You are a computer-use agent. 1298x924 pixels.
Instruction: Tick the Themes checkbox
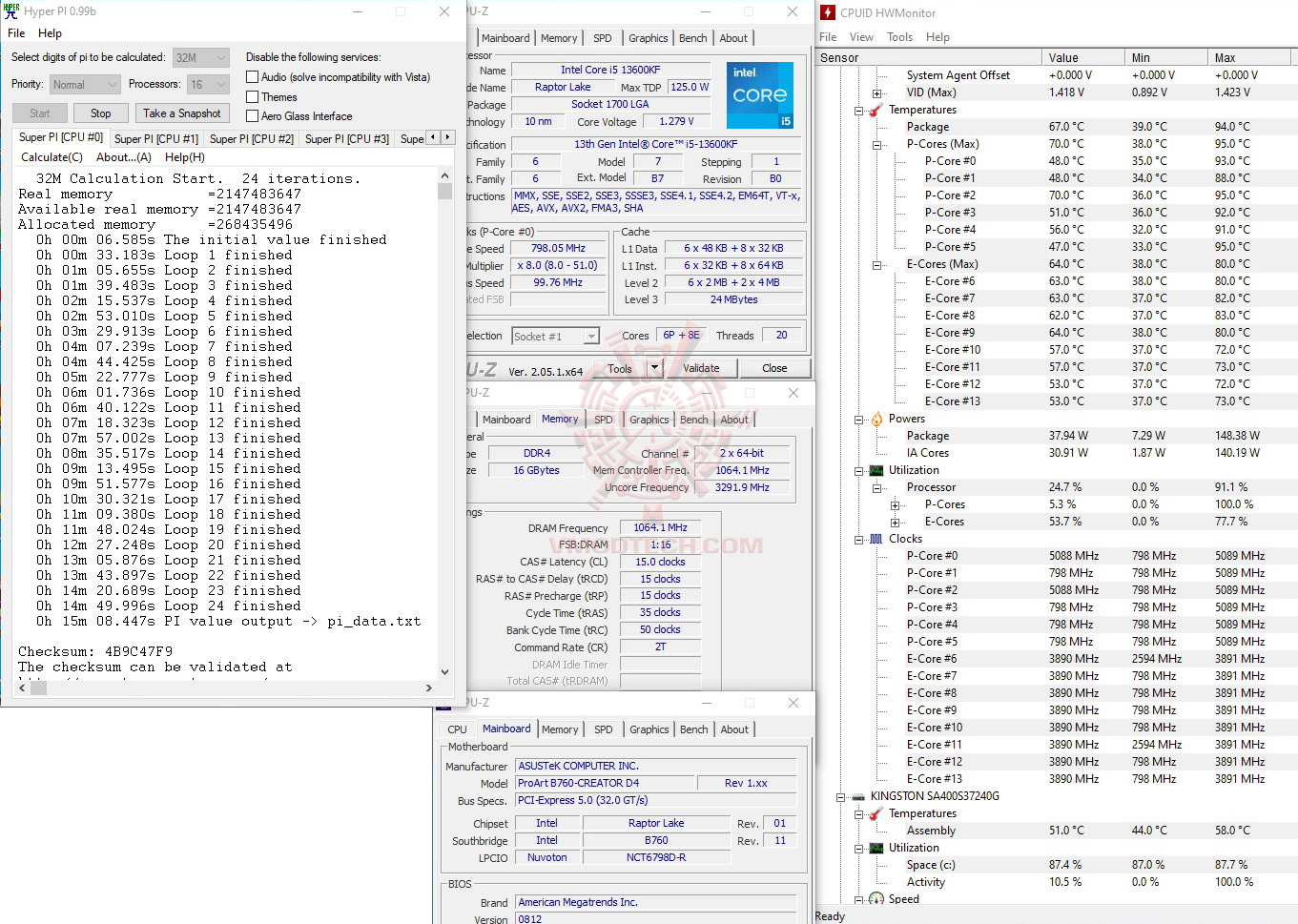click(x=253, y=97)
